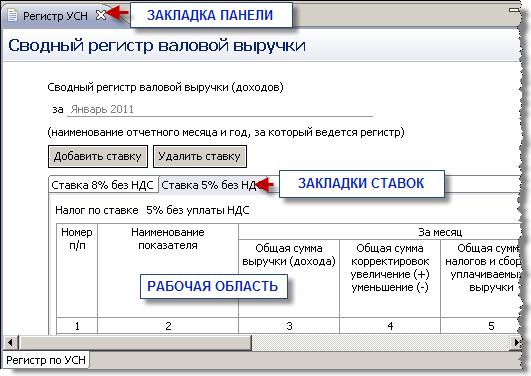
Task: Click the Наименование показателя column header
Action: pos(168,270)
